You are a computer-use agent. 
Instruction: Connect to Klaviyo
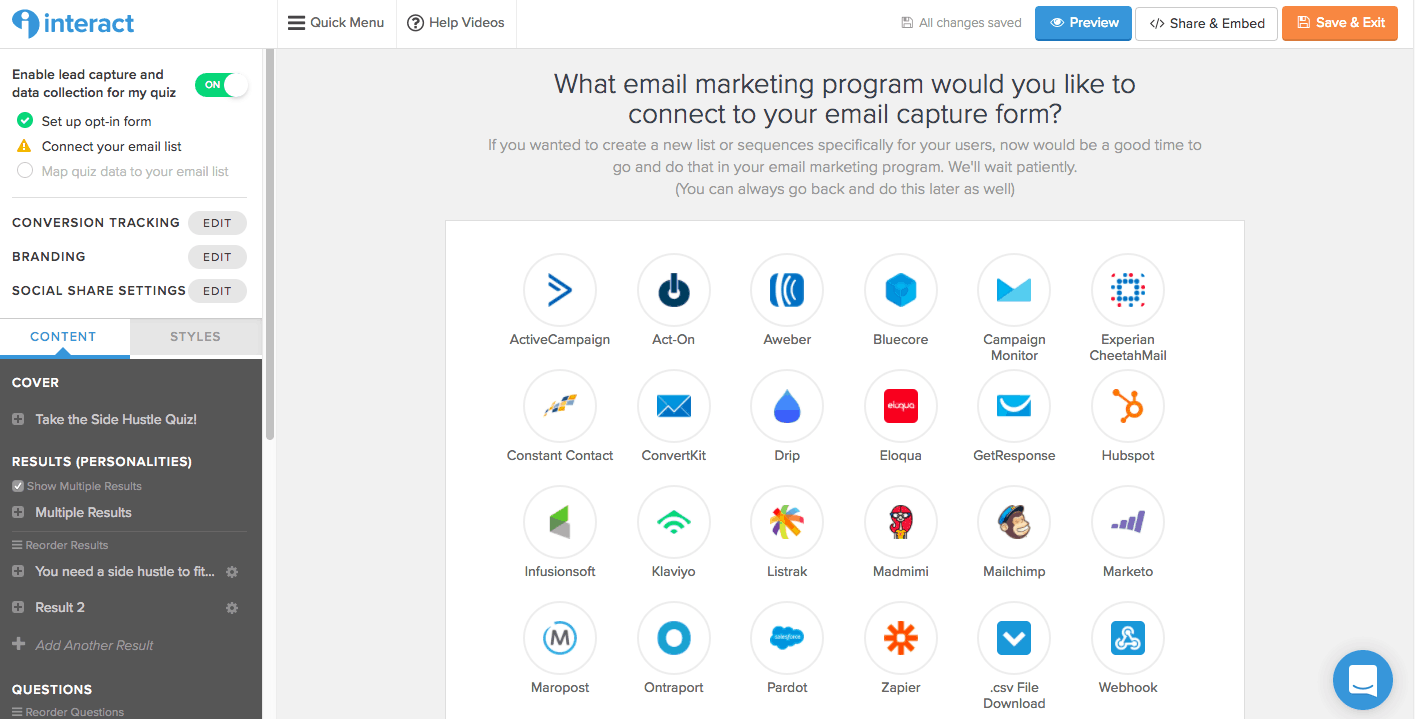[673, 522]
